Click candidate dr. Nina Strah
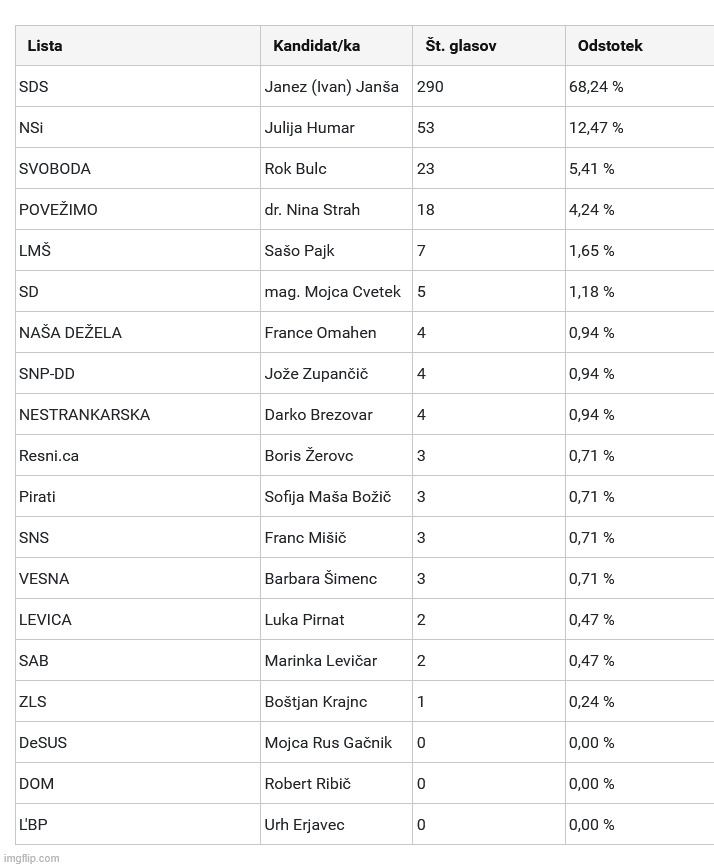The image size is (714, 867). pos(312,210)
